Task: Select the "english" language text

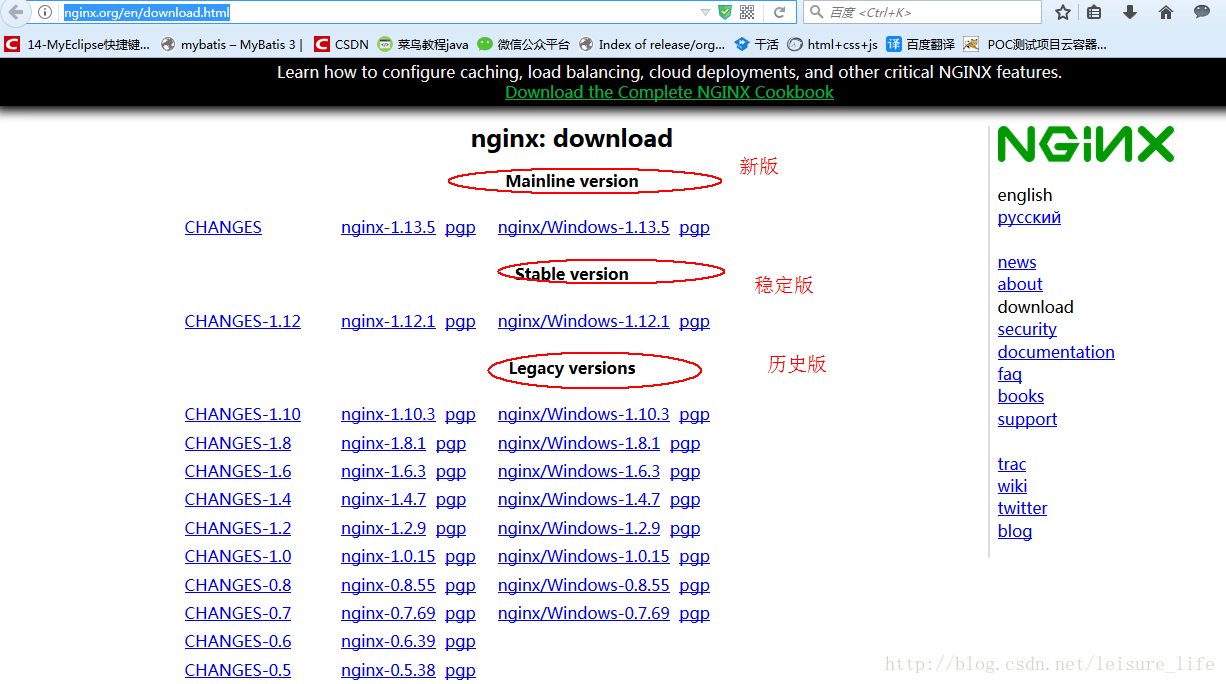Action: click(1025, 195)
